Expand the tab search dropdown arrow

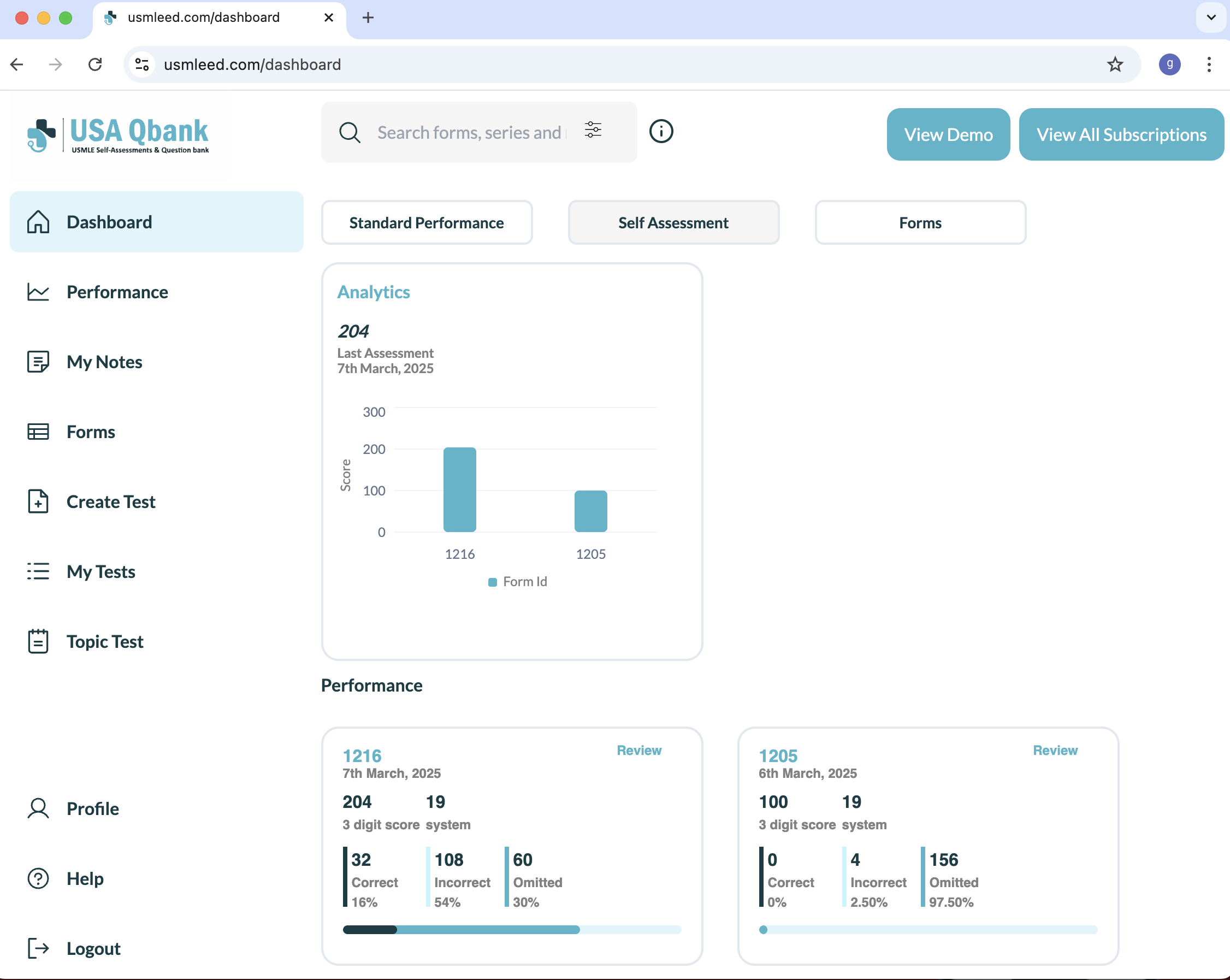click(1210, 17)
